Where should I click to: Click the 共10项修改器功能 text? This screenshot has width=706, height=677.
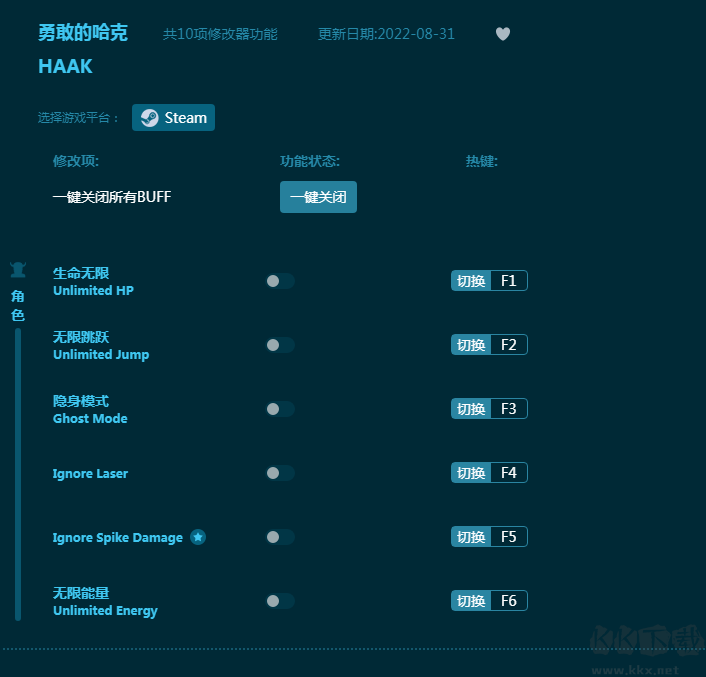[220, 34]
